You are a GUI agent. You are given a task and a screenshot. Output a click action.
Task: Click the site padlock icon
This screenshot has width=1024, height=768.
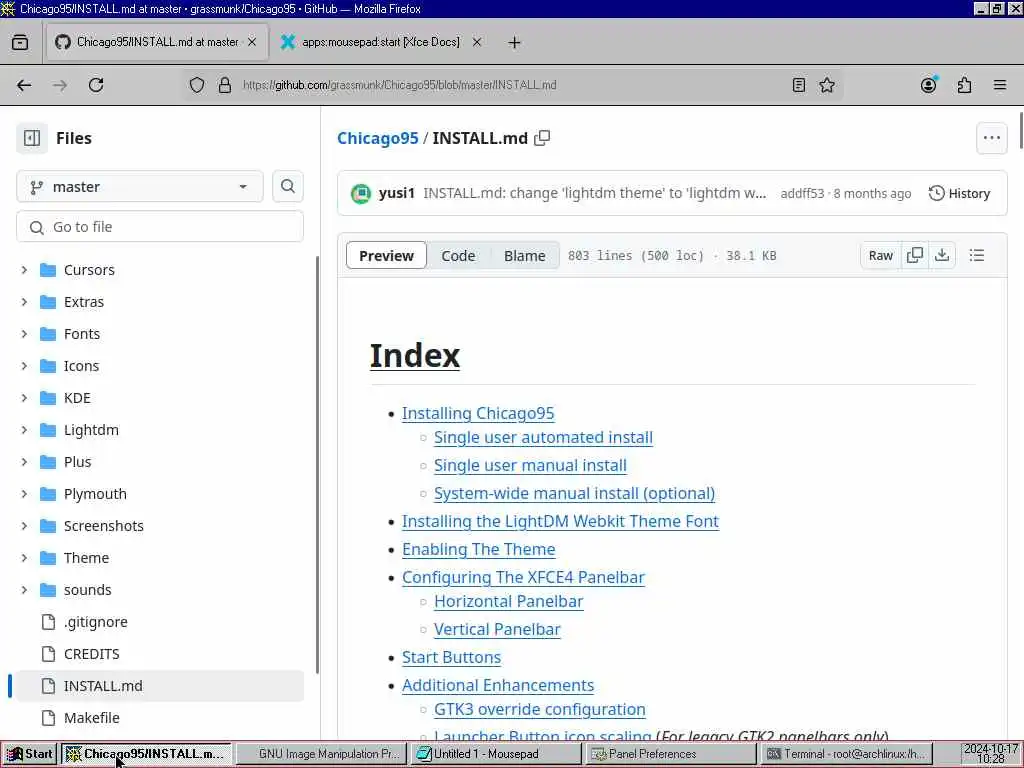click(x=225, y=85)
